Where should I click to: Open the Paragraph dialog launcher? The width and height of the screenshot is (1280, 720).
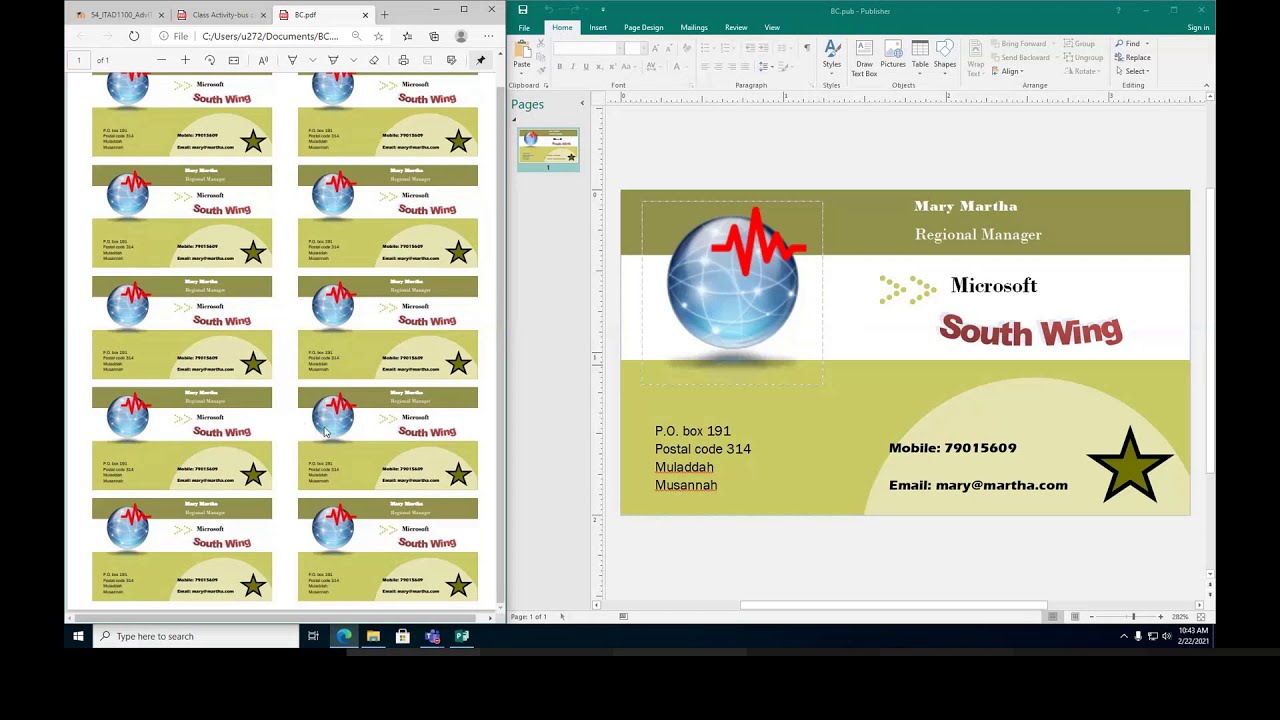(x=813, y=85)
